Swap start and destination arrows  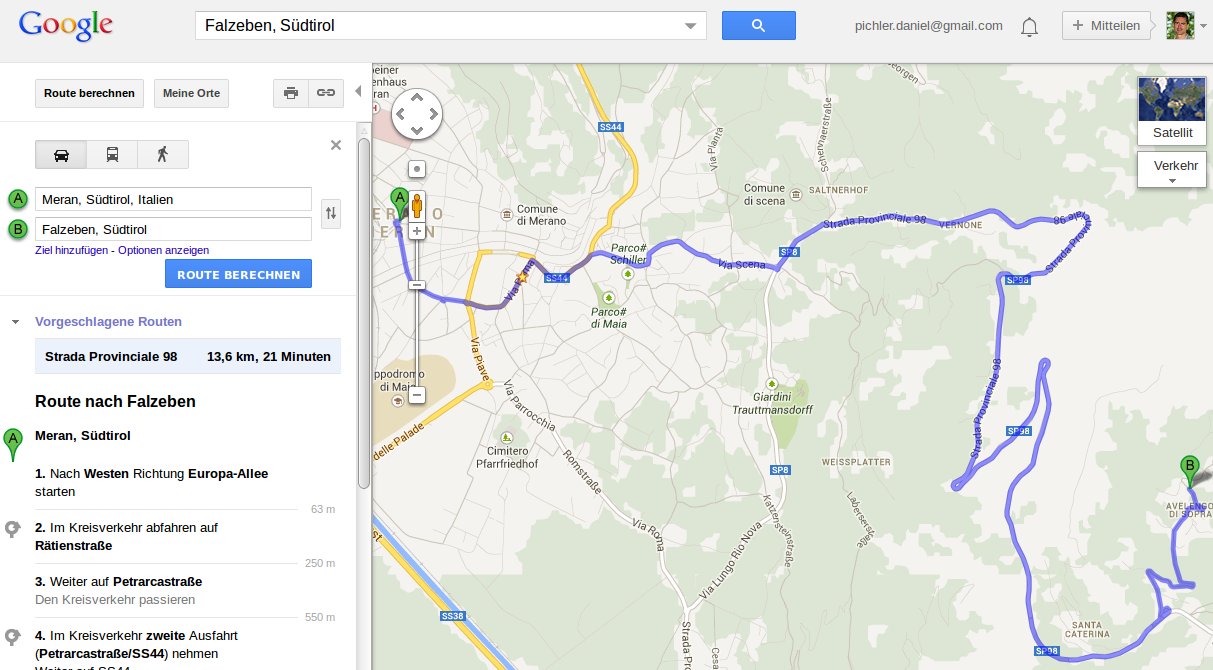[331, 212]
